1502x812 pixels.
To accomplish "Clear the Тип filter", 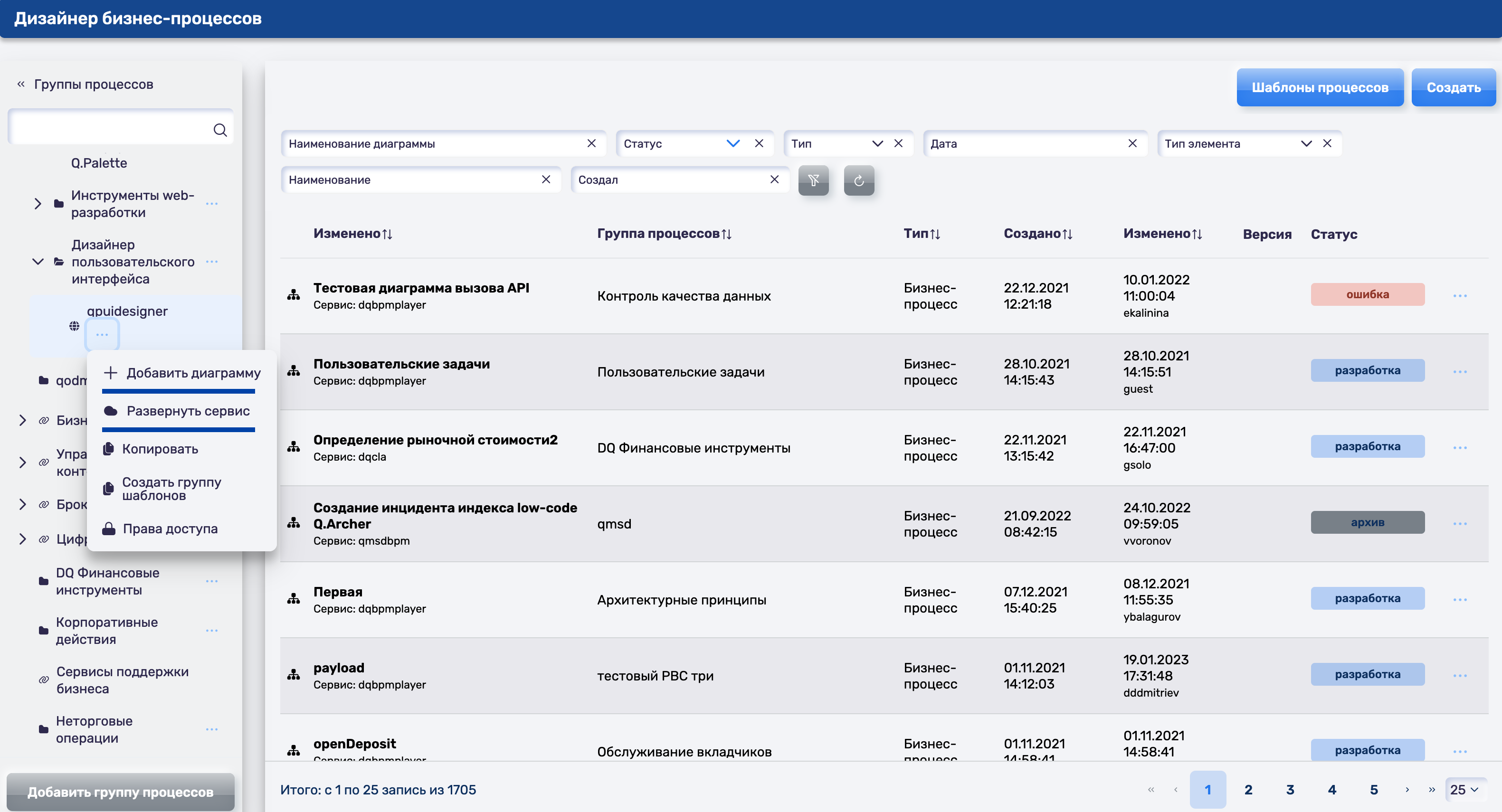I will [x=898, y=143].
